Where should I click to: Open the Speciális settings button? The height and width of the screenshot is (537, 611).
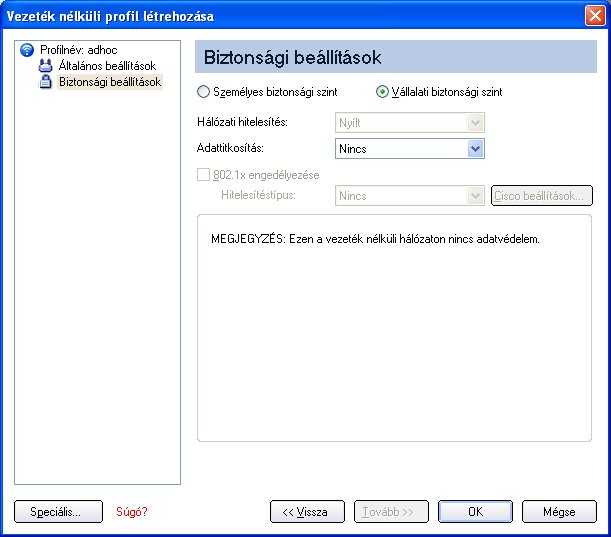point(58,512)
